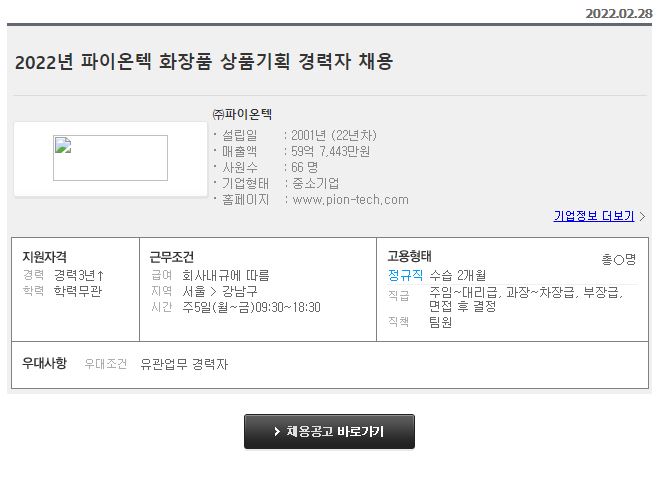Click the chevron next to 기업정보 더보기

click(642, 216)
